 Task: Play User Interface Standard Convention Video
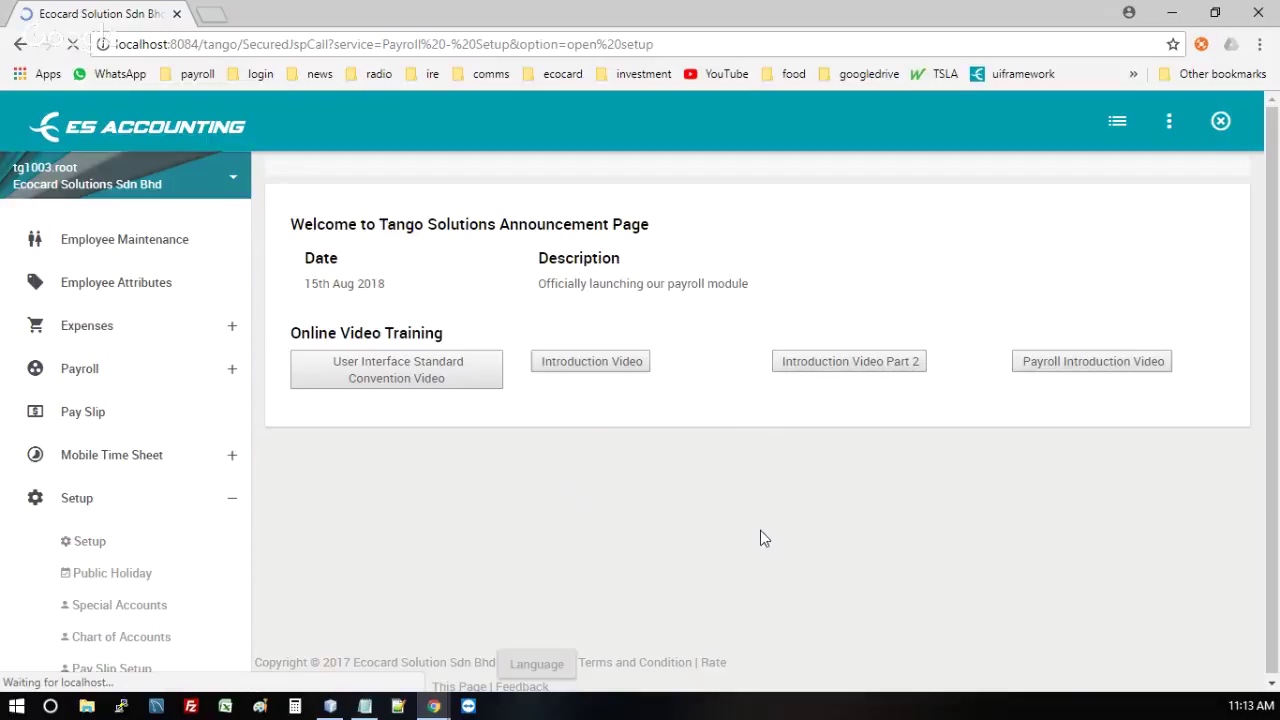[397, 370]
